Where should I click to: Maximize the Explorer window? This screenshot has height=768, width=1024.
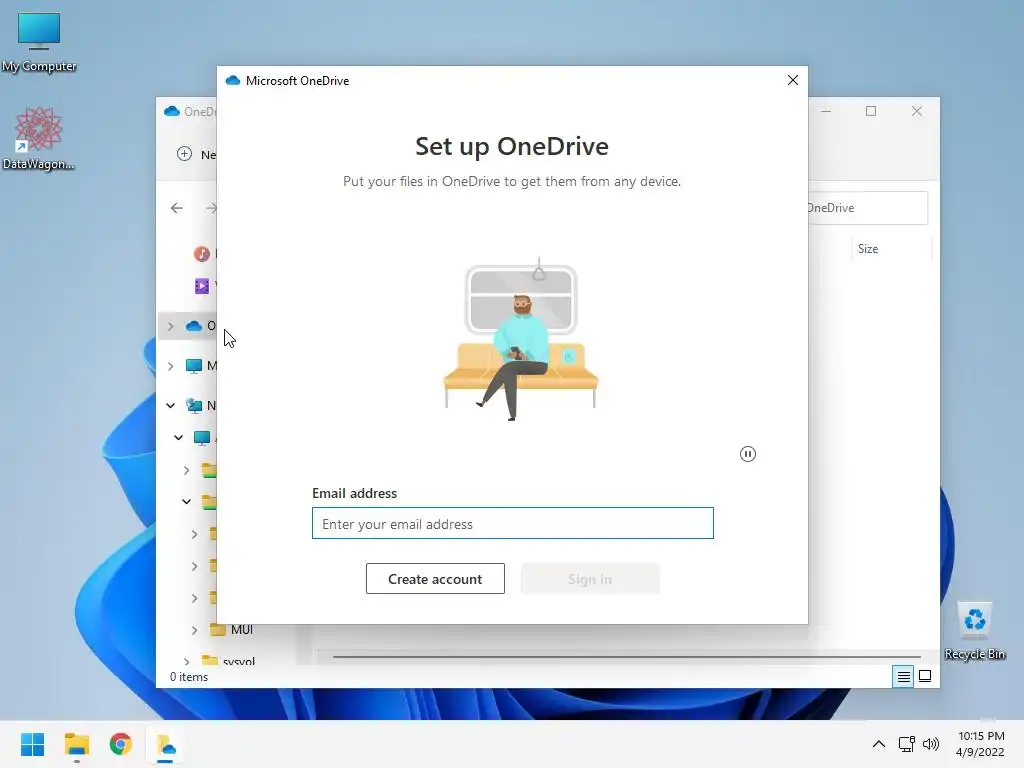[x=871, y=112]
